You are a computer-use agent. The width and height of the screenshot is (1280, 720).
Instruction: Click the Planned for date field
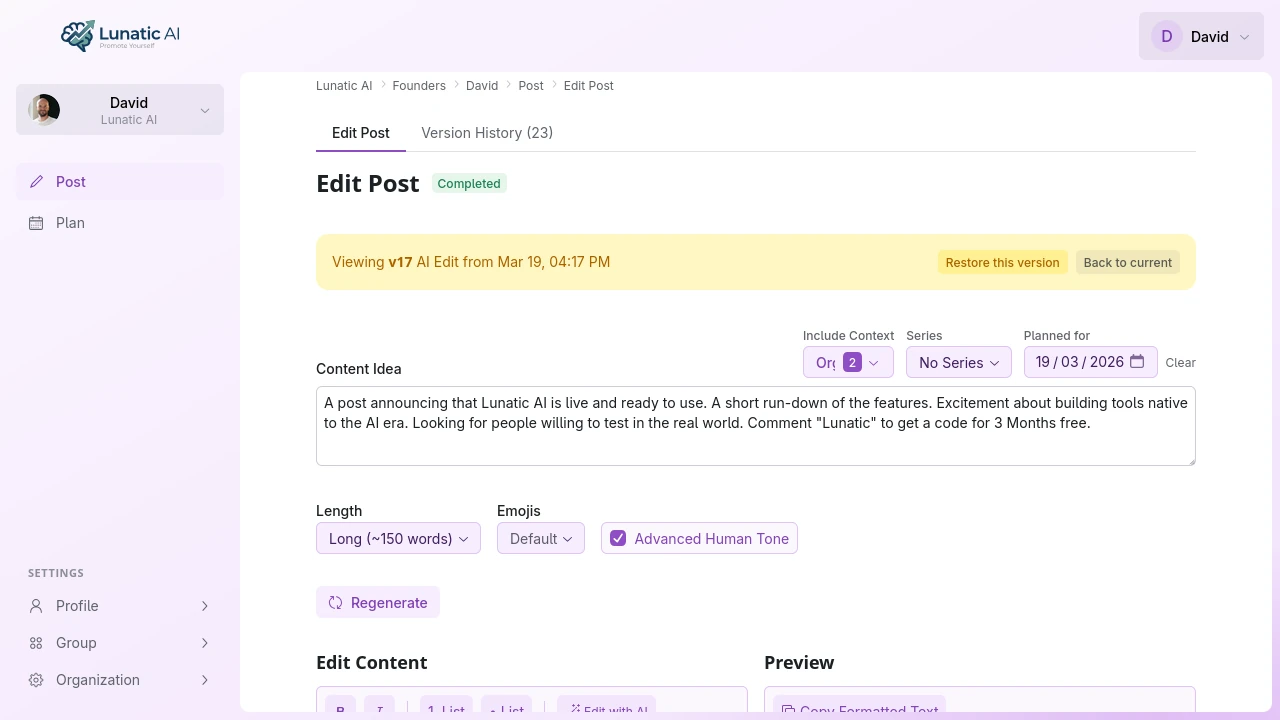coord(1091,362)
